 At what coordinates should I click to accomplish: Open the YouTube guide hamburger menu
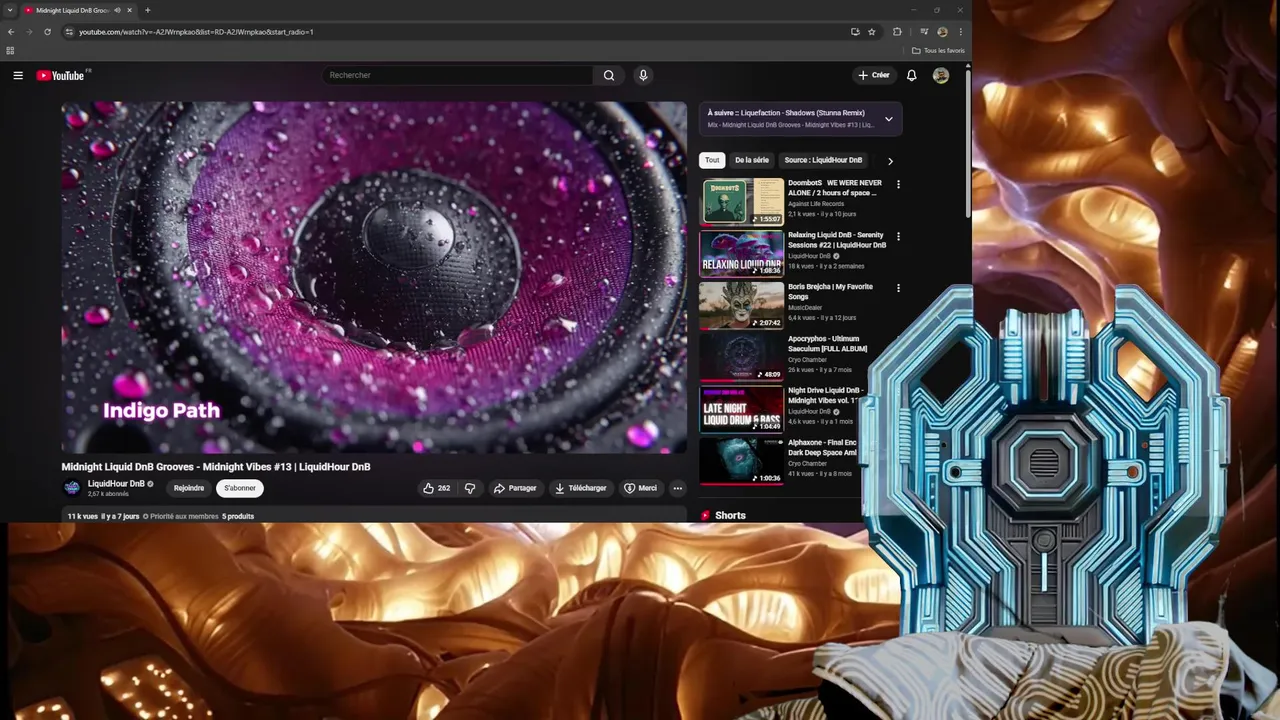(x=18, y=75)
